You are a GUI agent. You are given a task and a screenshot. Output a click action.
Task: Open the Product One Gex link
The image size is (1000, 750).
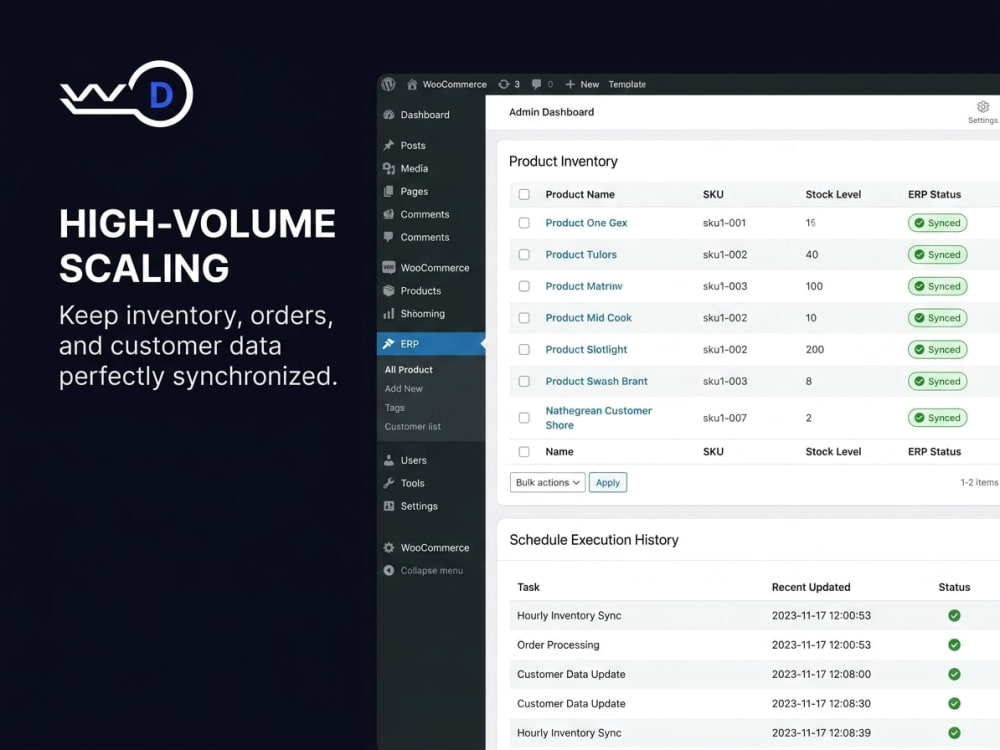pos(586,223)
